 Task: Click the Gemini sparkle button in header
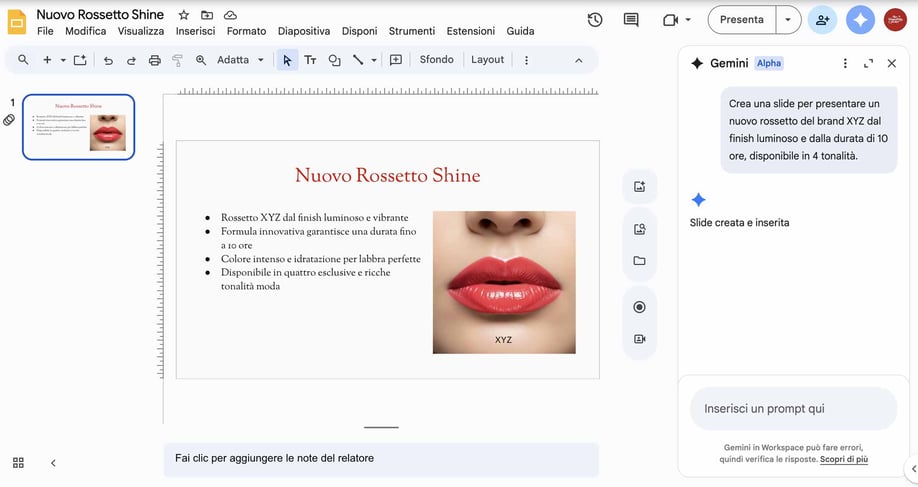860,20
